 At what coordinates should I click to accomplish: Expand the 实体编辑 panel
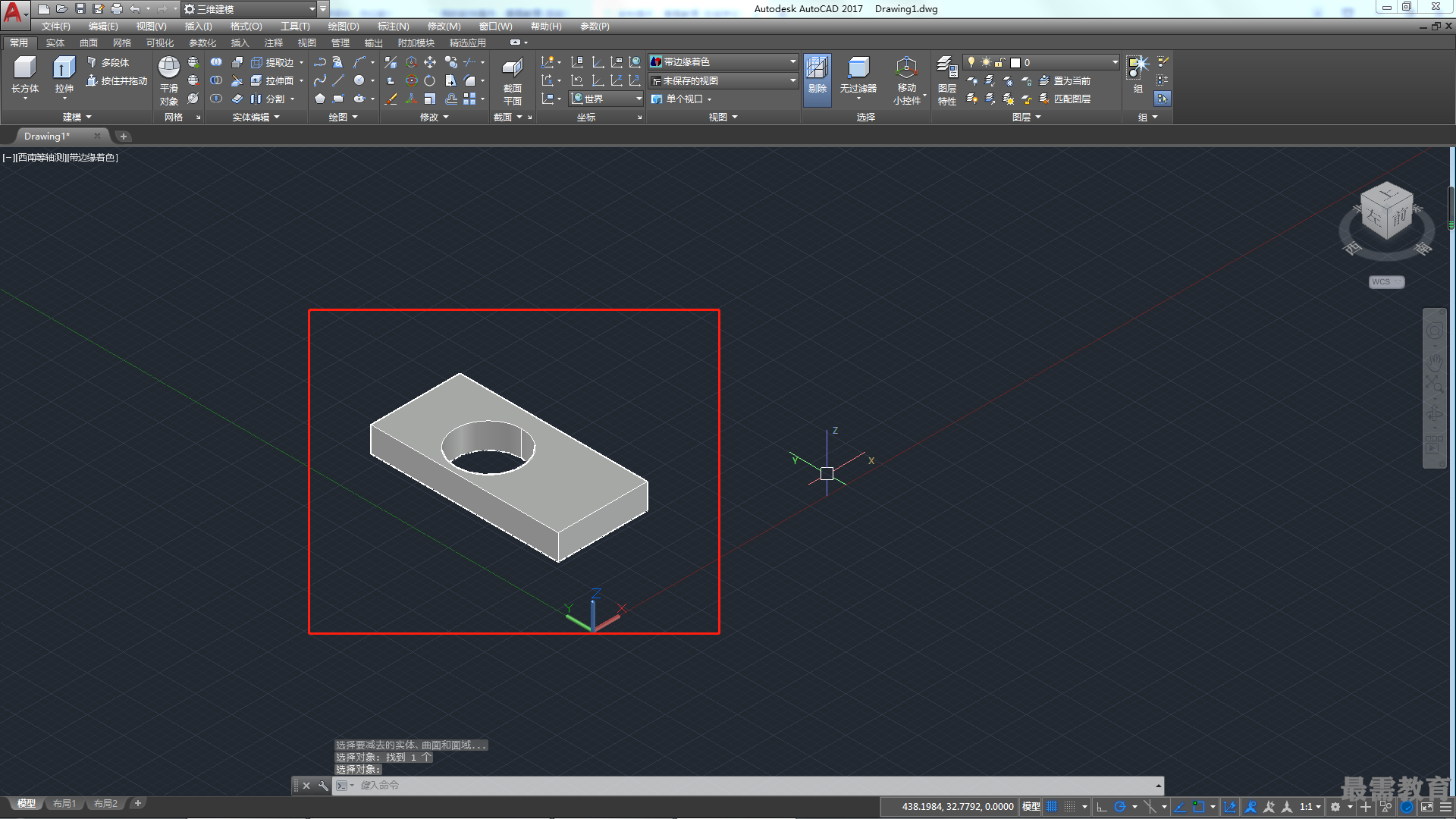(x=256, y=117)
